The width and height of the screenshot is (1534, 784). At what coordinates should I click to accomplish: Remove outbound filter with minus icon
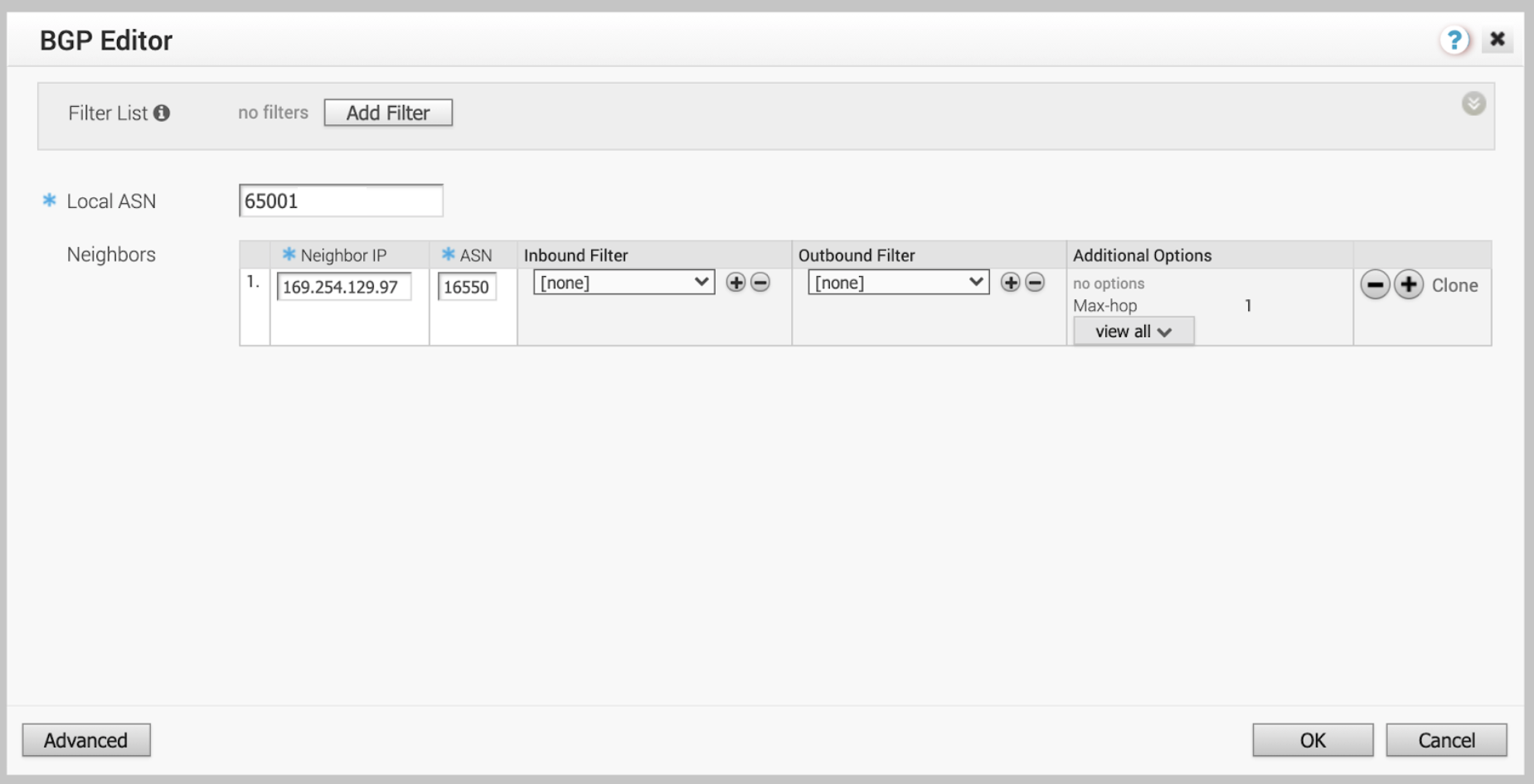point(1035,283)
